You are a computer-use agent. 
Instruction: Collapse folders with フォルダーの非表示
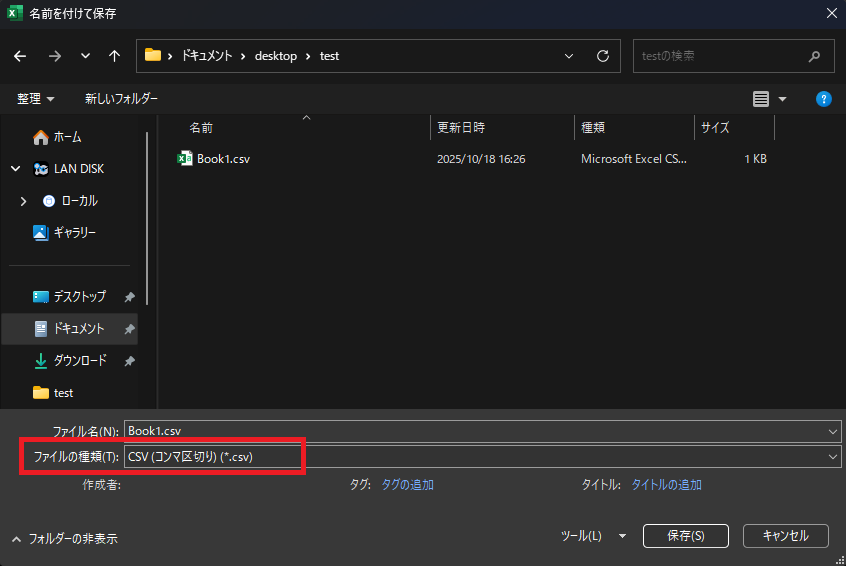click(65, 538)
